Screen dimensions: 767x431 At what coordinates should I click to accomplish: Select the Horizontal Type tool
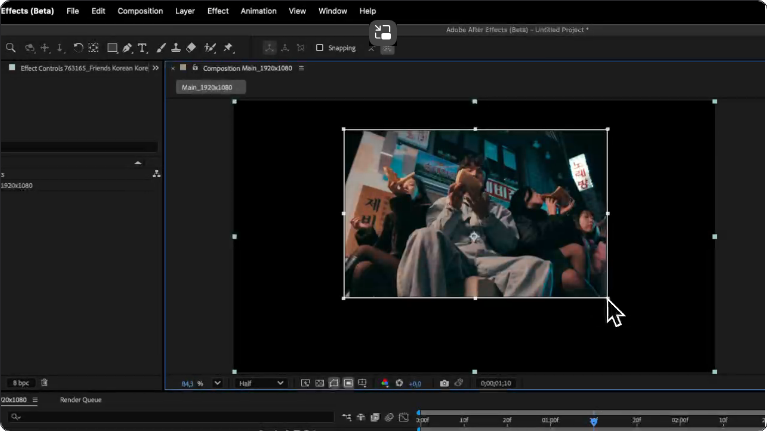(x=142, y=48)
